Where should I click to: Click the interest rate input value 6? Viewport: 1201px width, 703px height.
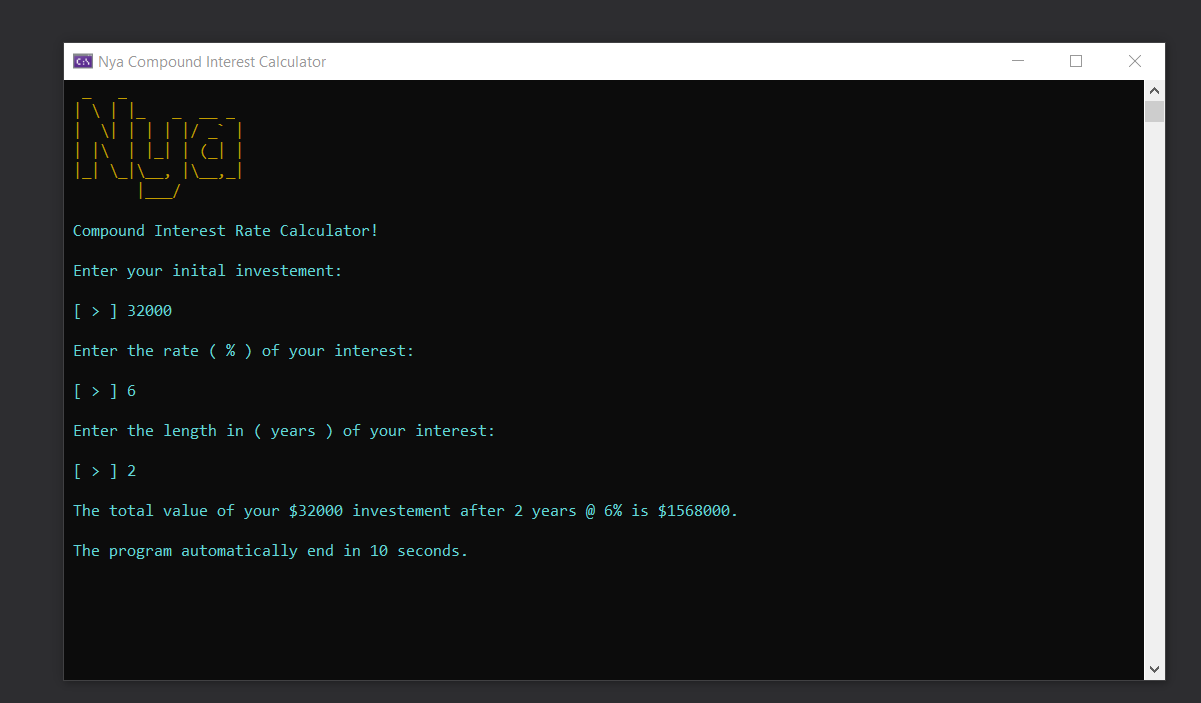click(131, 390)
